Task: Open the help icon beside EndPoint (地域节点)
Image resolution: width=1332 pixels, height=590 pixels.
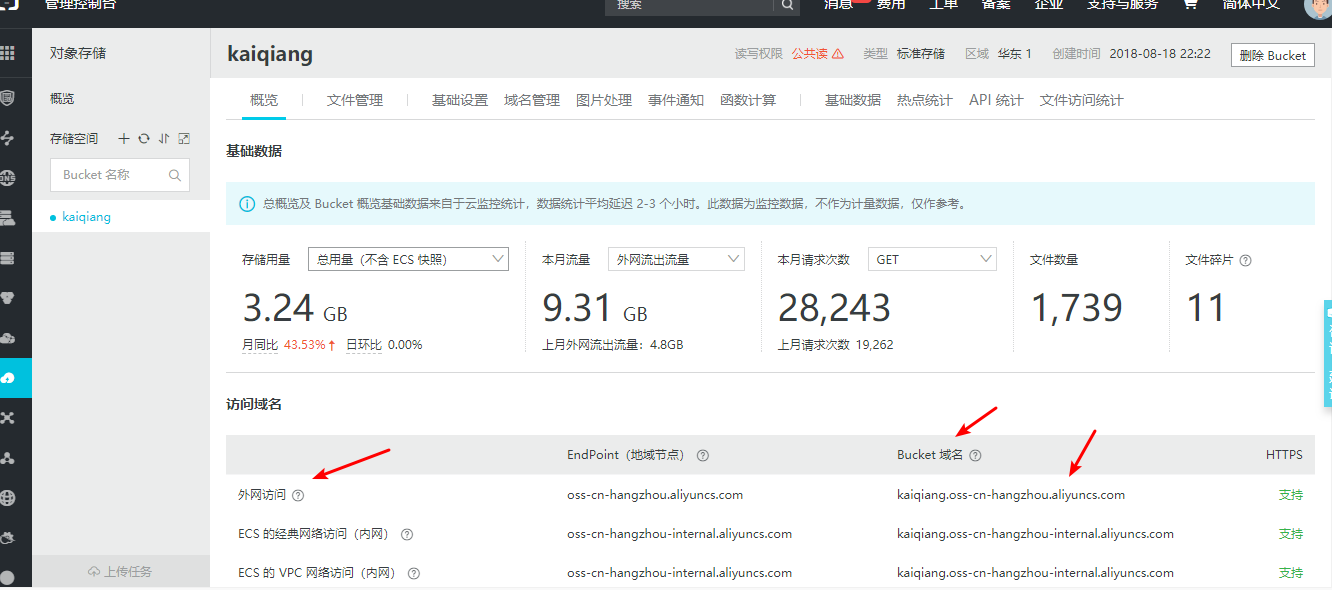Action: (x=703, y=455)
